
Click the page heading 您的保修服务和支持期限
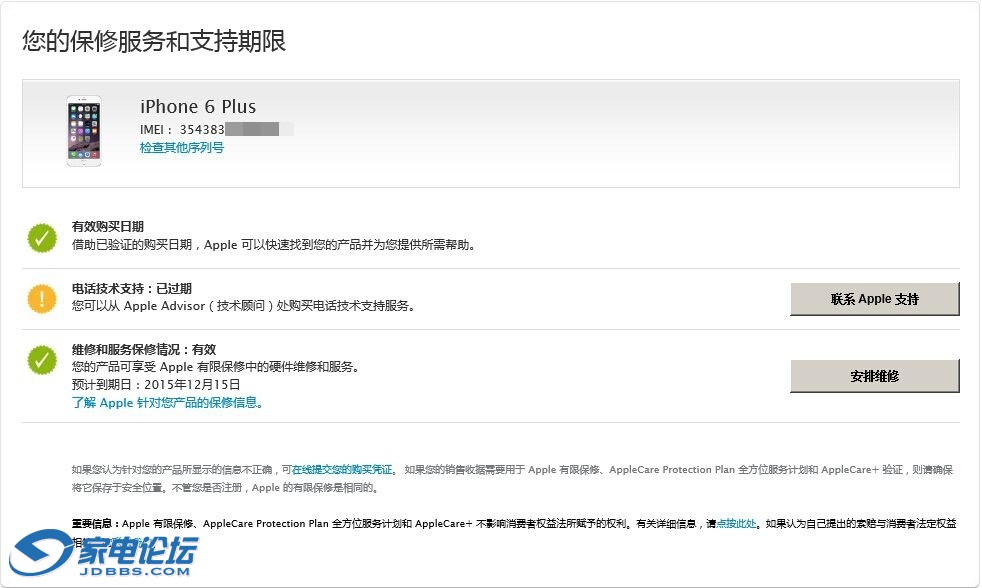[x=154, y=41]
